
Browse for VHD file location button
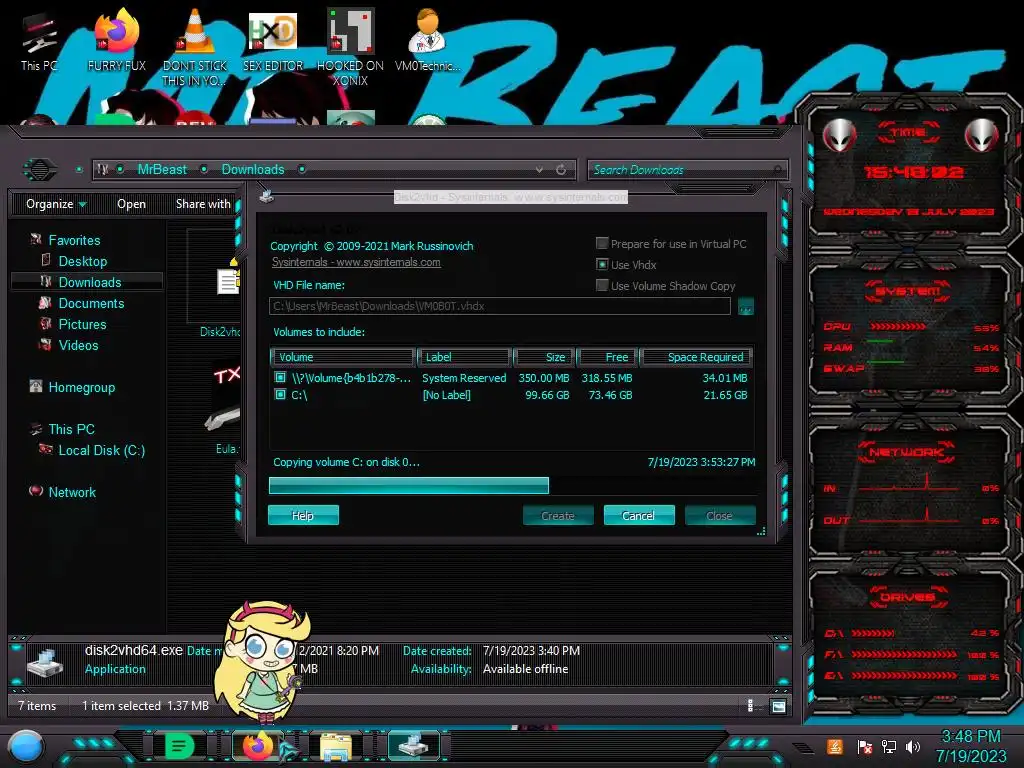[x=745, y=306]
